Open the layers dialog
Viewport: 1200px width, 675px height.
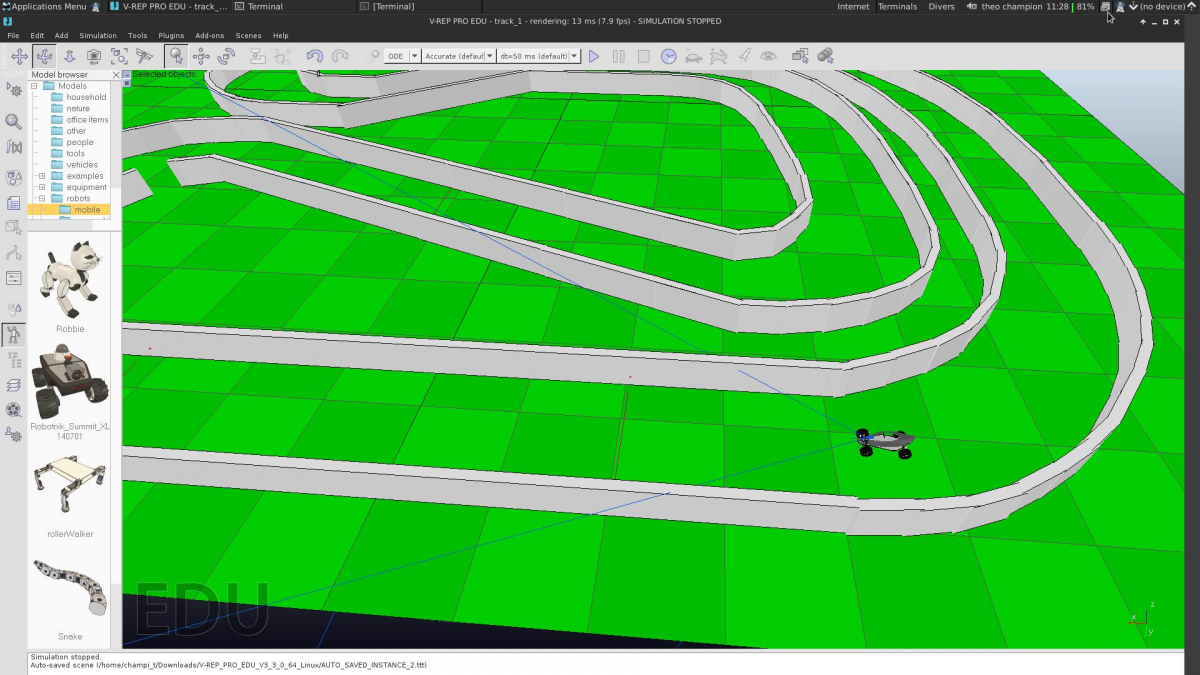point(14,384)
